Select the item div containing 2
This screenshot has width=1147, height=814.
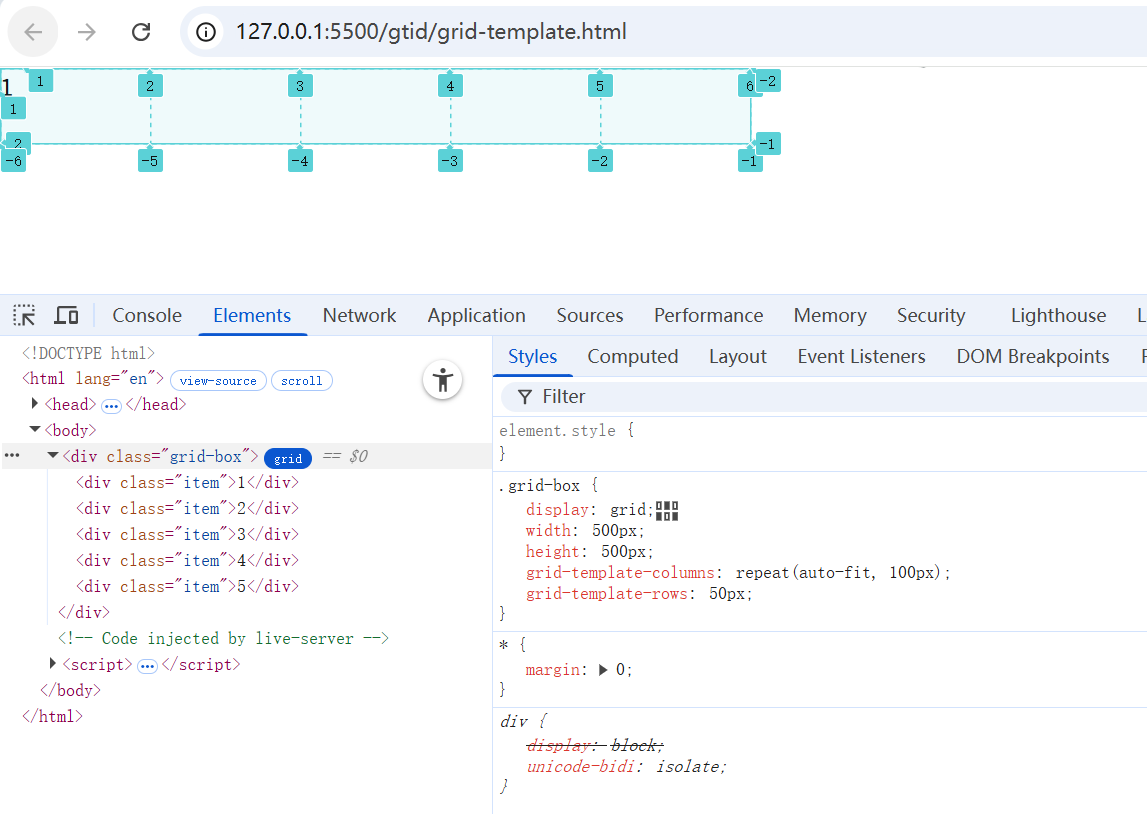point(188,508)
